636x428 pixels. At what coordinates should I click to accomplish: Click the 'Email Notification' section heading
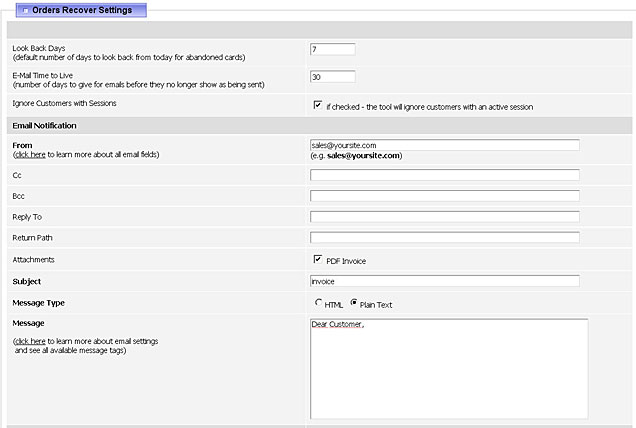[x=44, y=126]
